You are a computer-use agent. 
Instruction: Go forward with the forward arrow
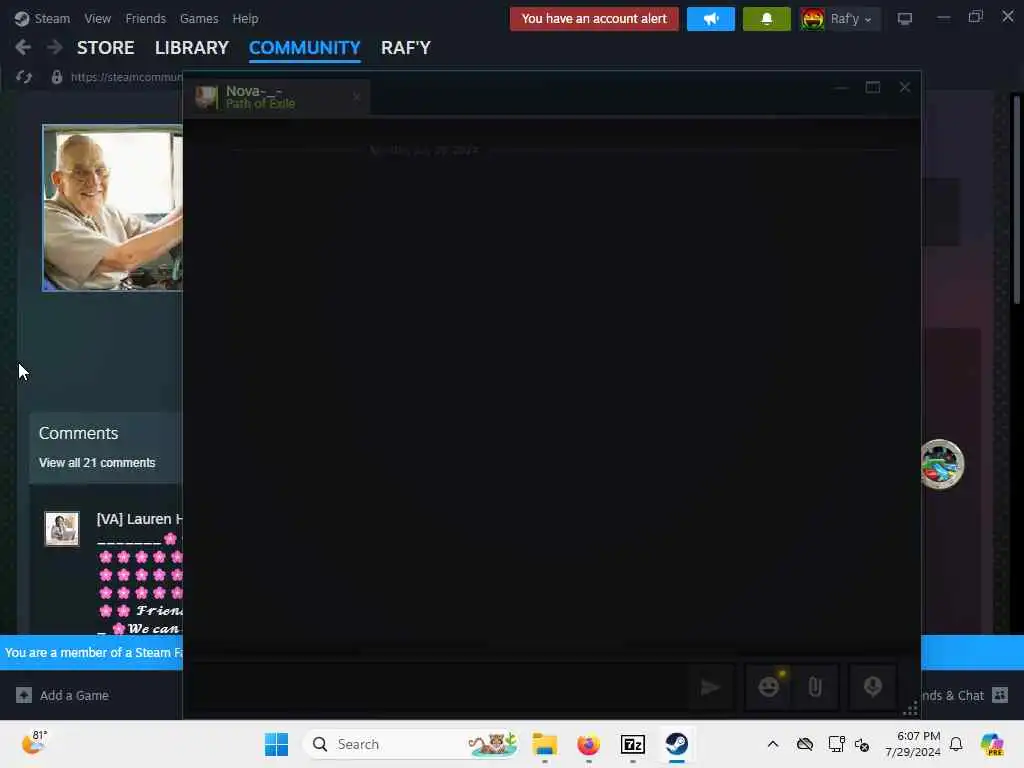55,47
